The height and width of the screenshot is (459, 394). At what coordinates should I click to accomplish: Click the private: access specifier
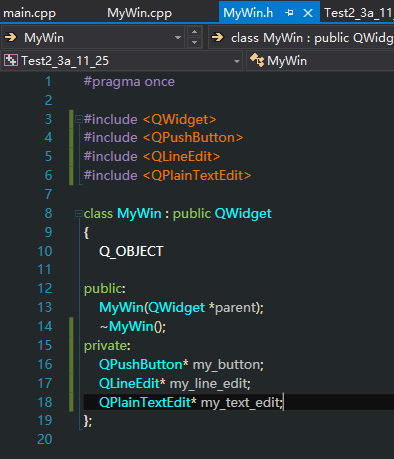point(107,346)
